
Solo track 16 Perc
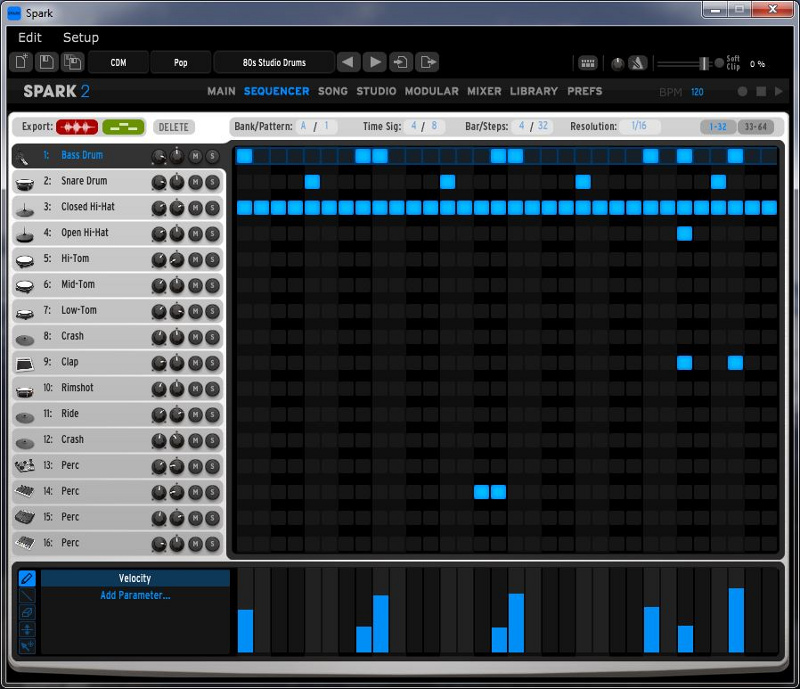coord(212,544)
